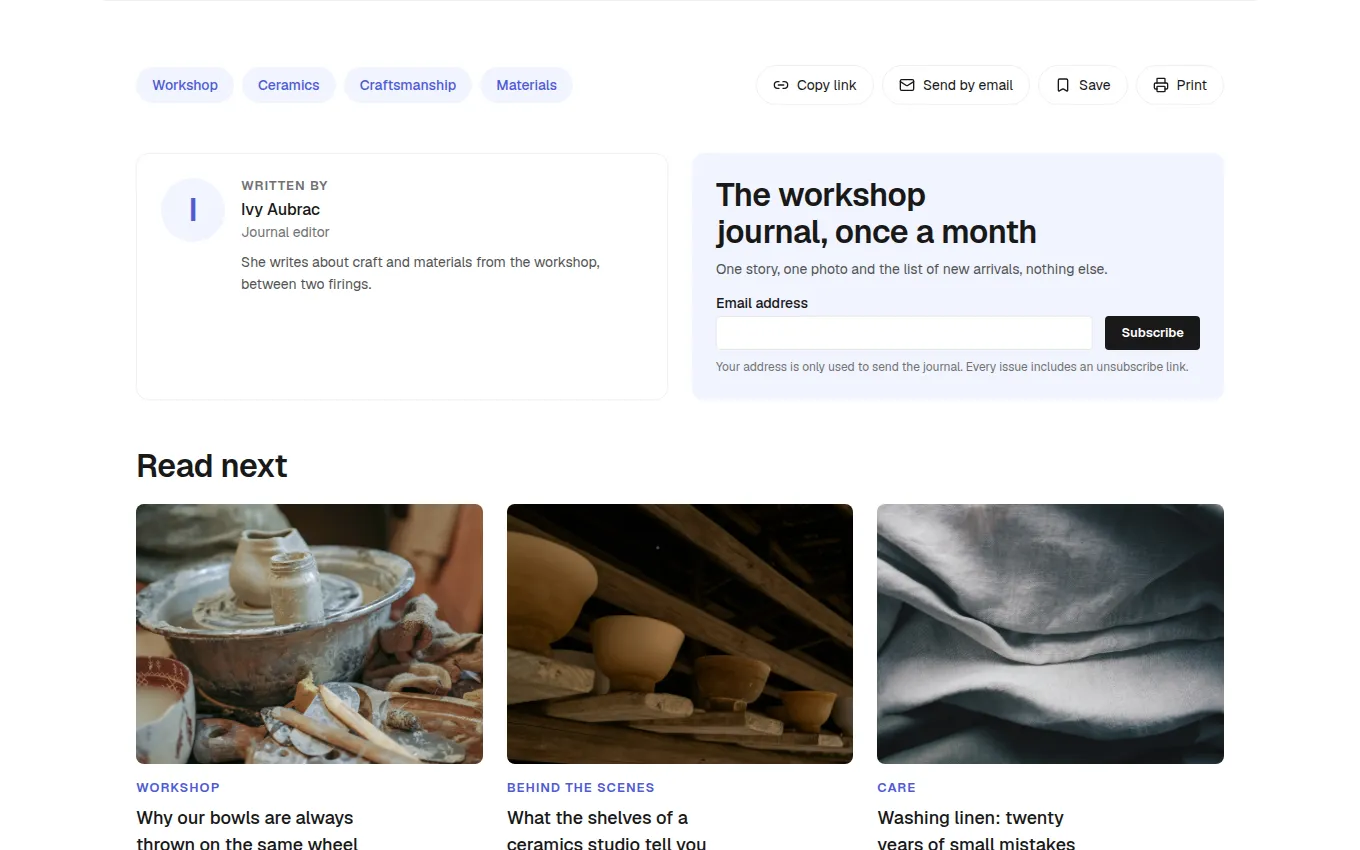Viewport: 1360px width, 850px height.
Task: Click the 'WRITTEN BY' label
Action: pos(284,185)
